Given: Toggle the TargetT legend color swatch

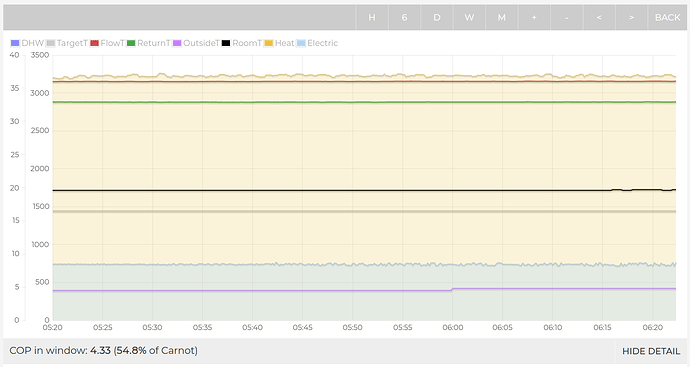Looking at the screenshot, I should [x=51, y=43].
